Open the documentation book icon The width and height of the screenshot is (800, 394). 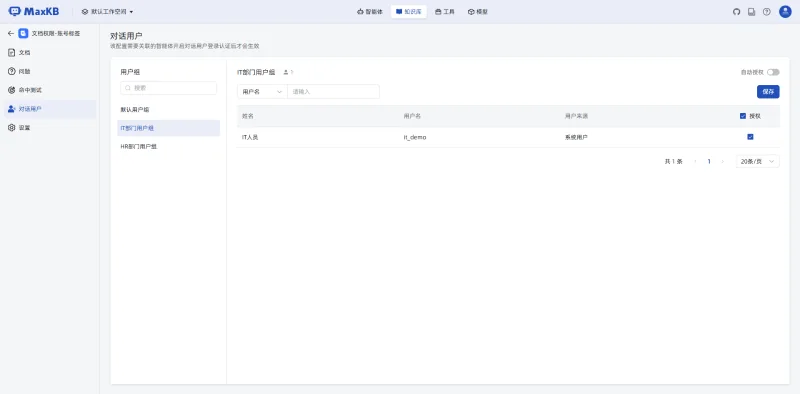(752, 12)
